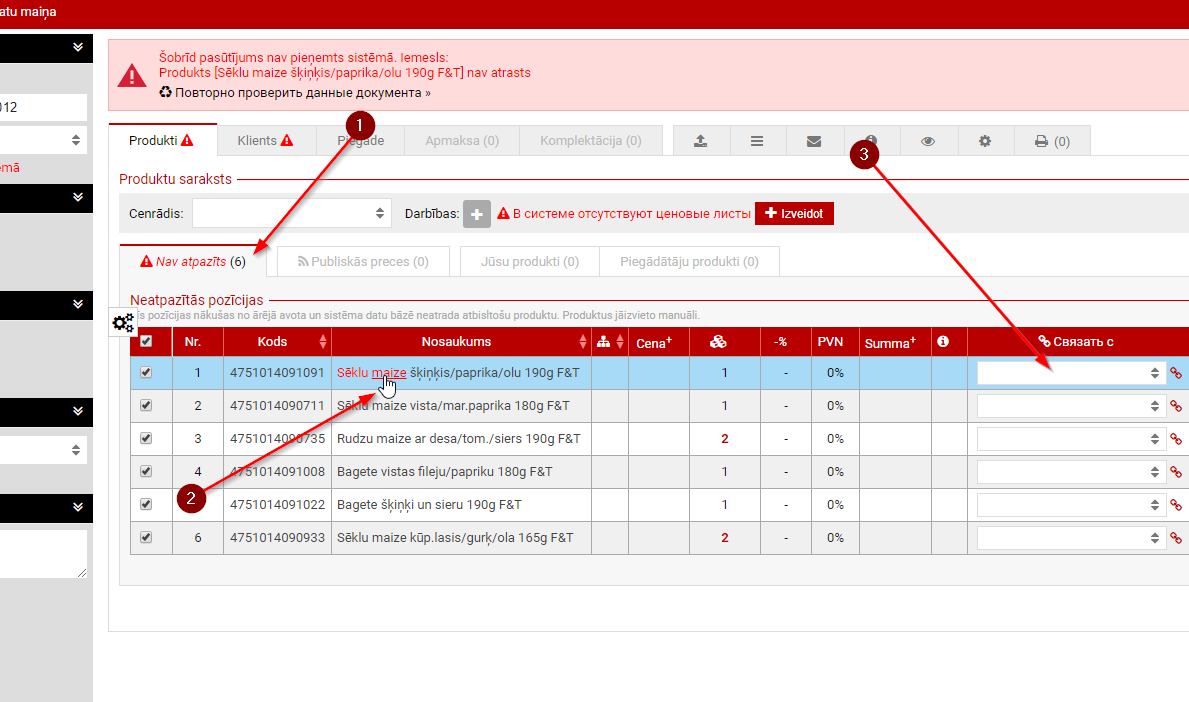This screenshot has height=702, width=1189.
Task: Open the list (three lines) icon tab
Action: [x=757, y=141]
